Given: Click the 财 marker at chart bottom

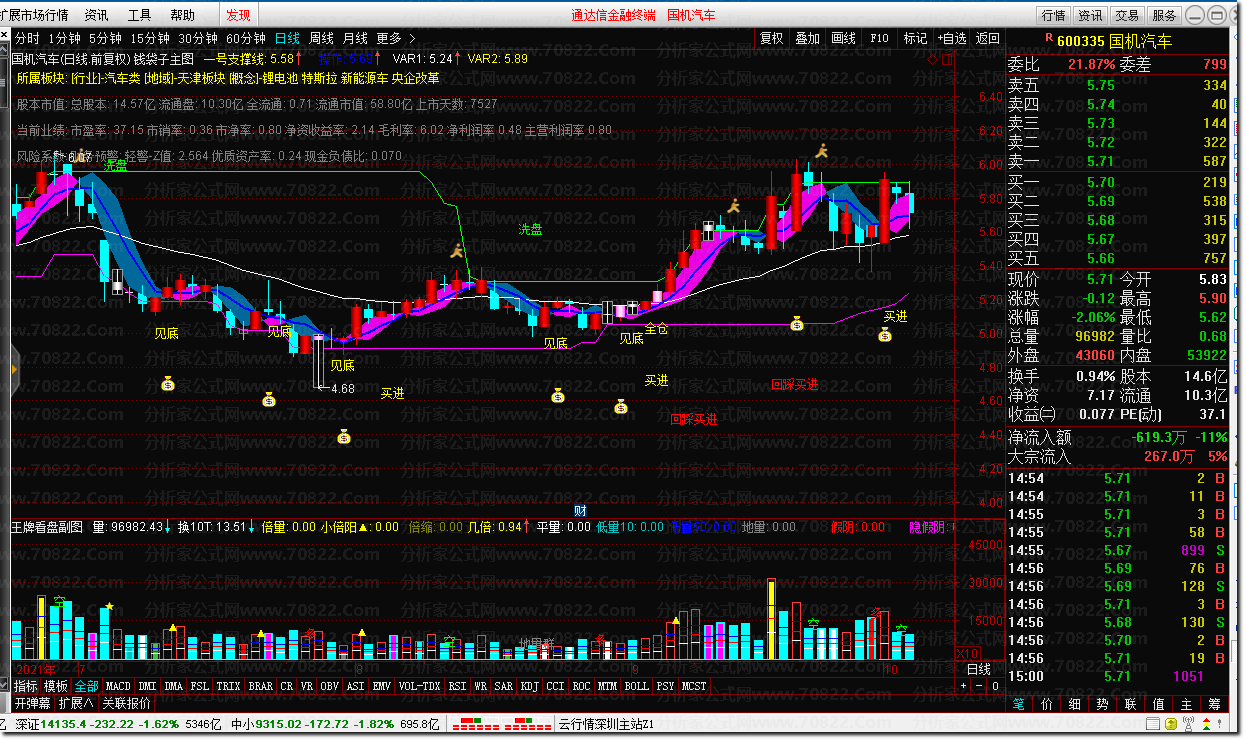Looking at the screenshot, I should 579,510.
